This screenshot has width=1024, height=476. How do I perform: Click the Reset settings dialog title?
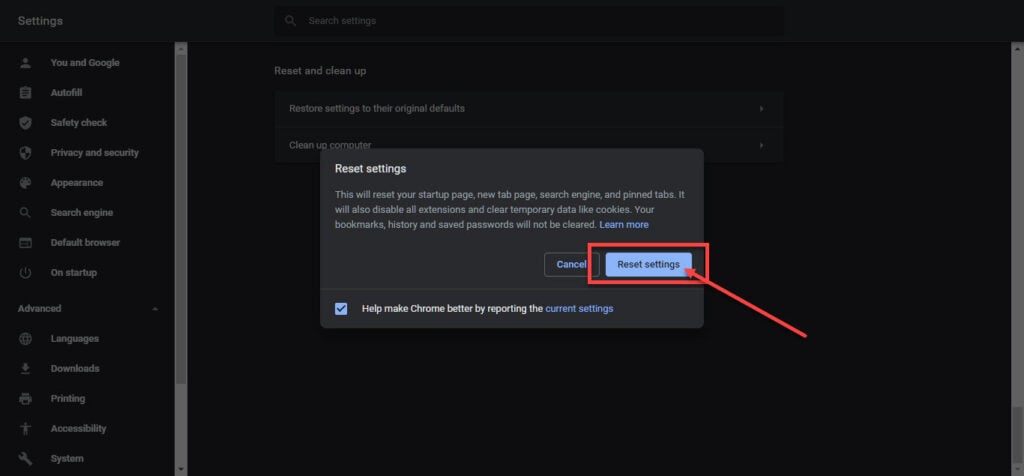(370, 168)
